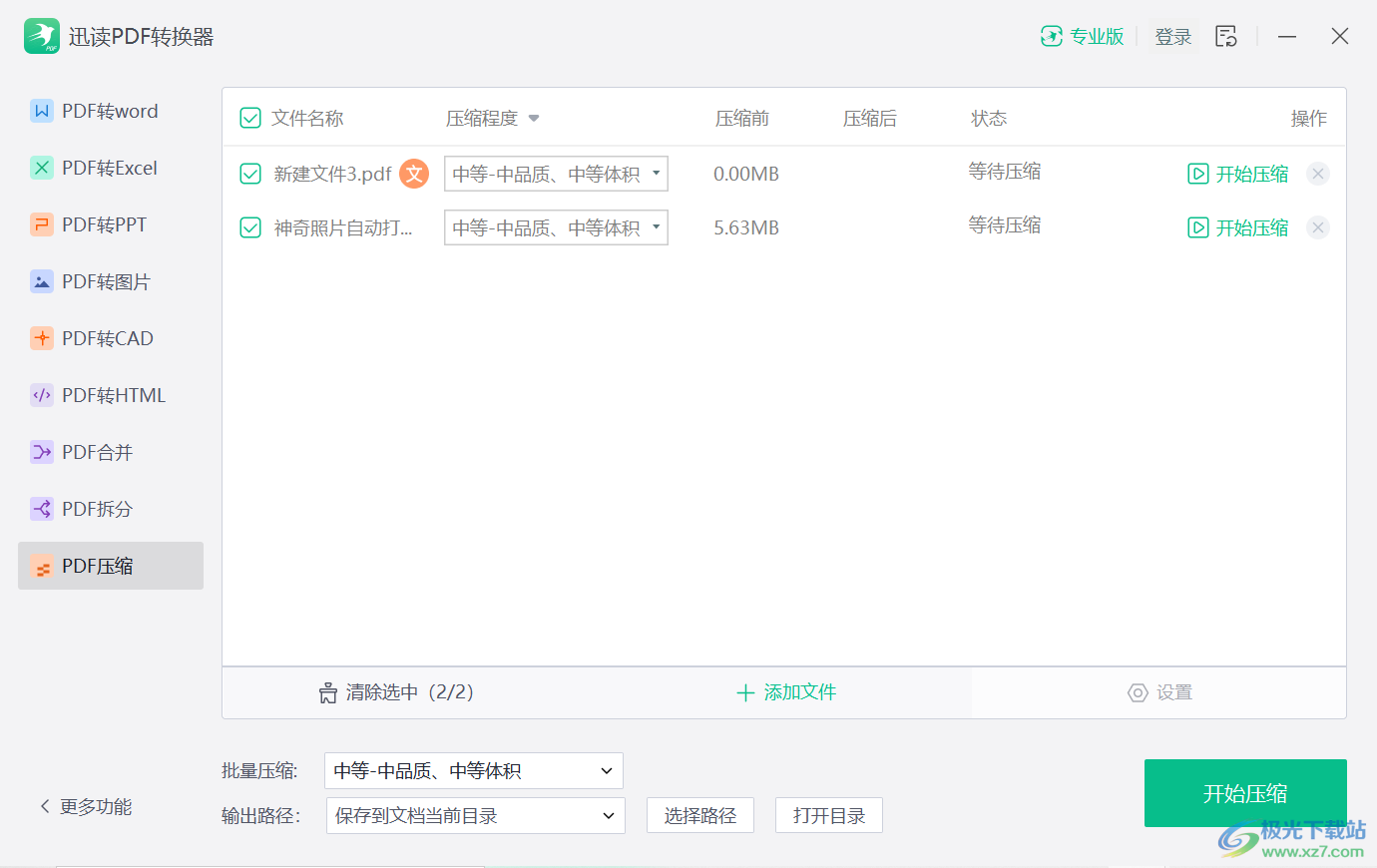Click the 状态 column header
The height and width of the screenshot is (868, 1377).
(989, 119)
